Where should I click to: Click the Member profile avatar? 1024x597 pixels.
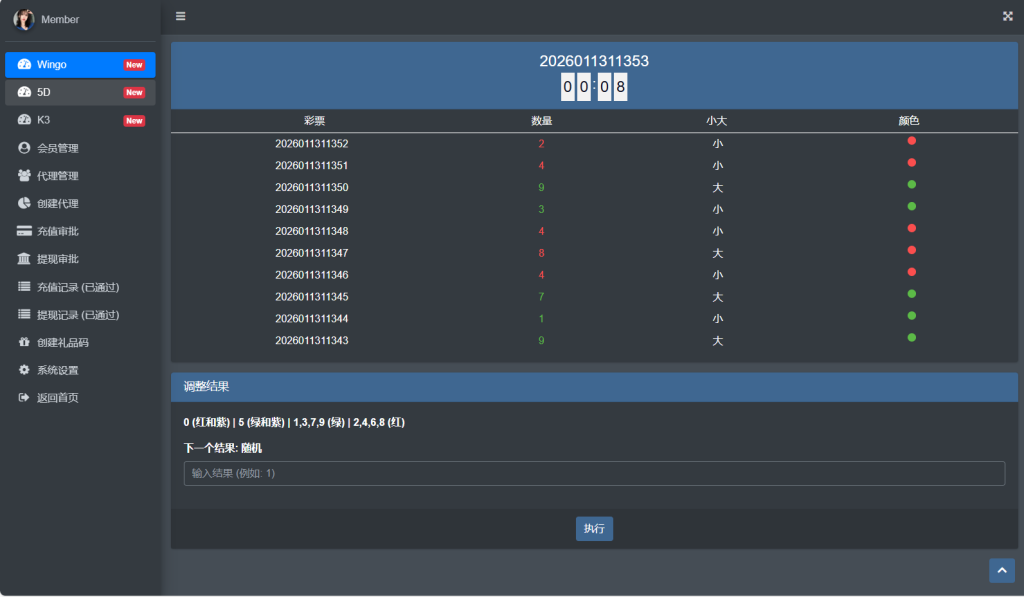[x=24, y=19]
